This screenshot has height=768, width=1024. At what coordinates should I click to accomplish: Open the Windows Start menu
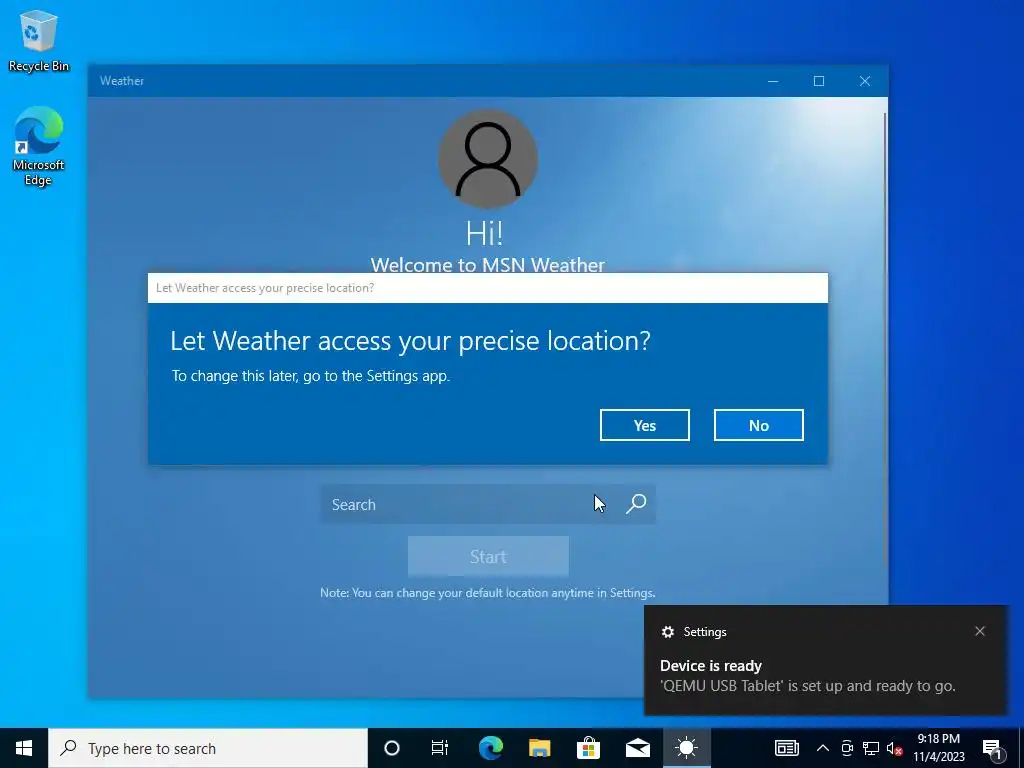(24, 748)
